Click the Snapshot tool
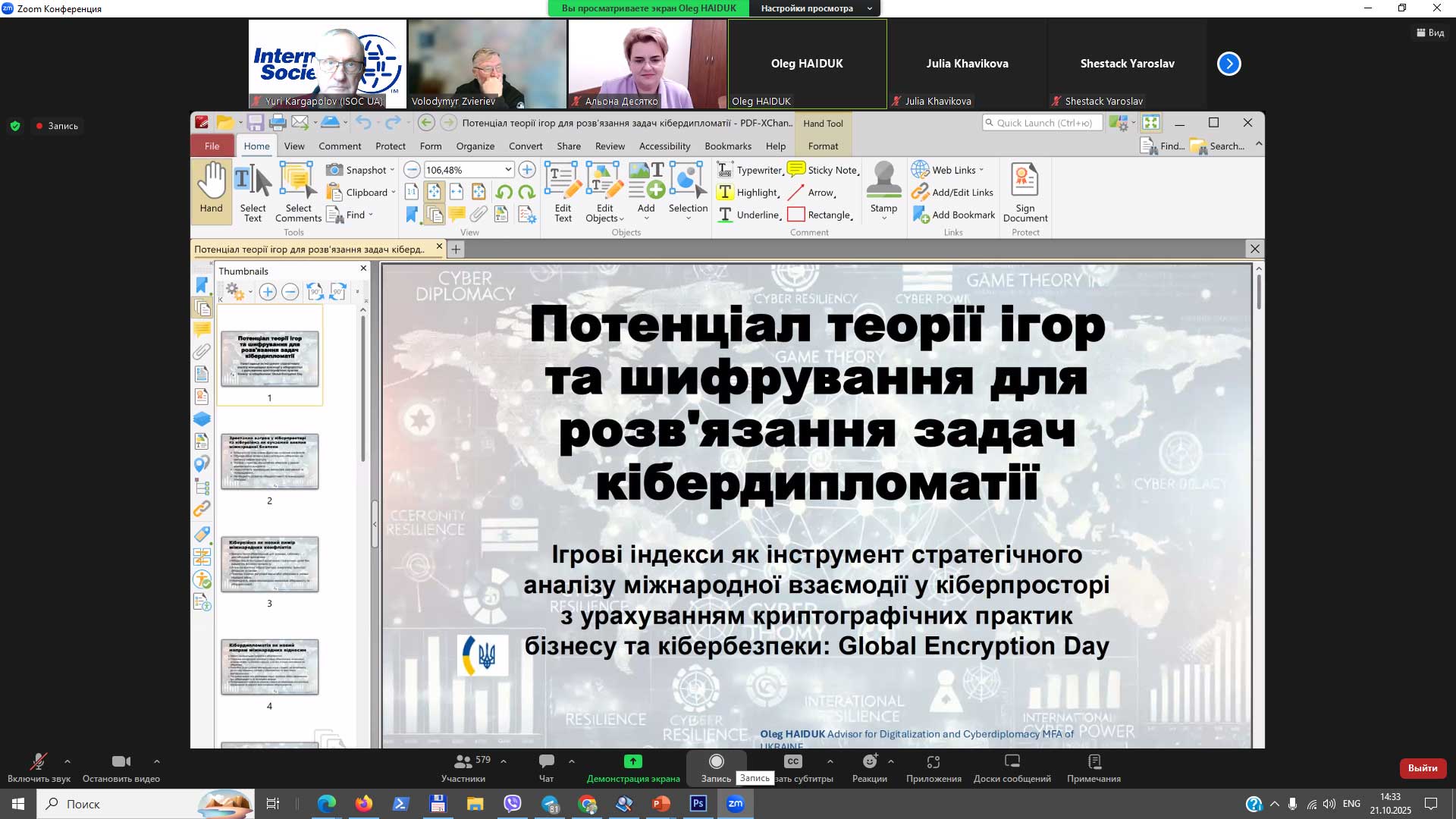The height and width of the screenshot is (819, 1456). pyautogui.click(x=359, y=170)
